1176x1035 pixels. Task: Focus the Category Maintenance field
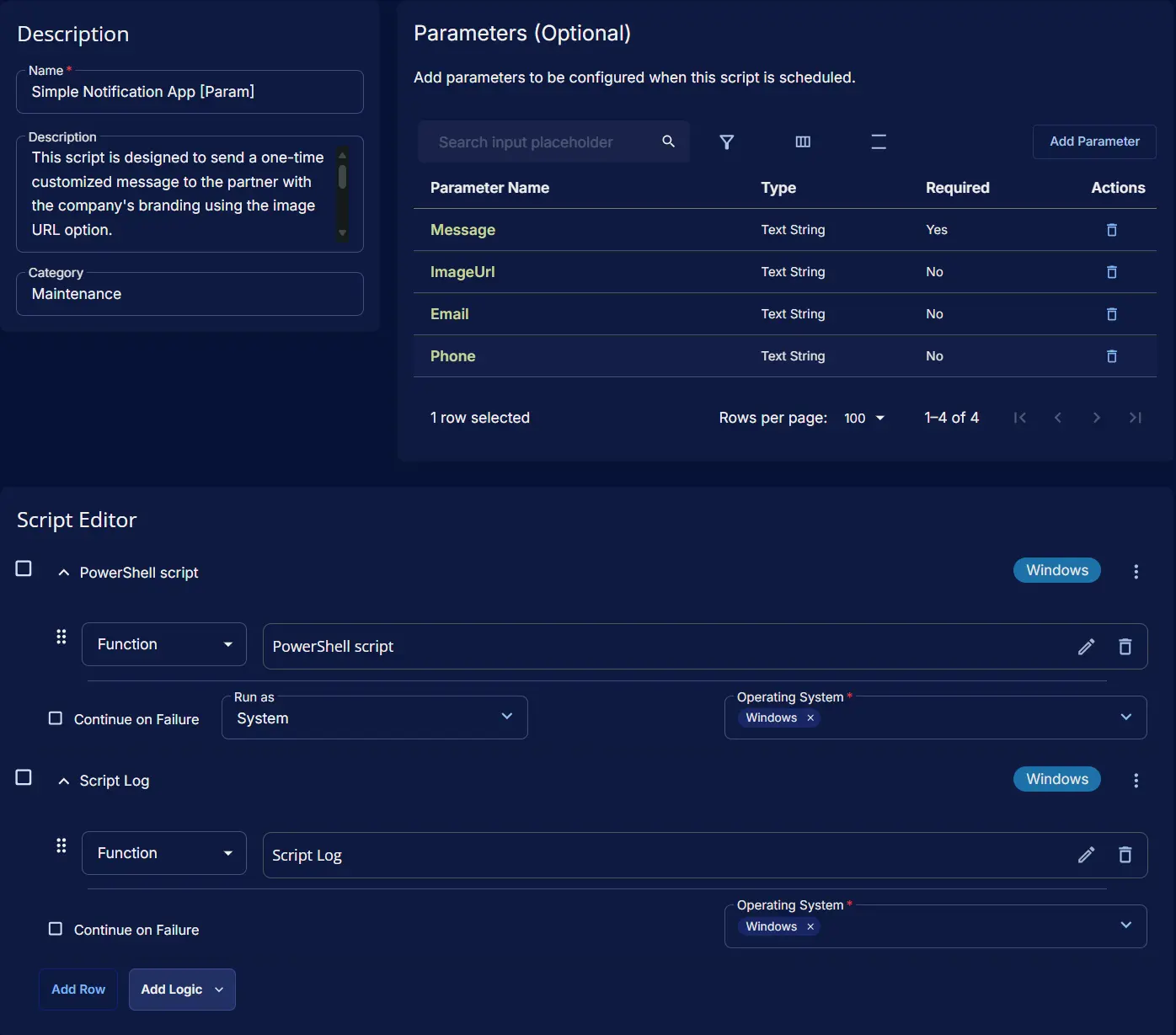(x=190, y=294)
